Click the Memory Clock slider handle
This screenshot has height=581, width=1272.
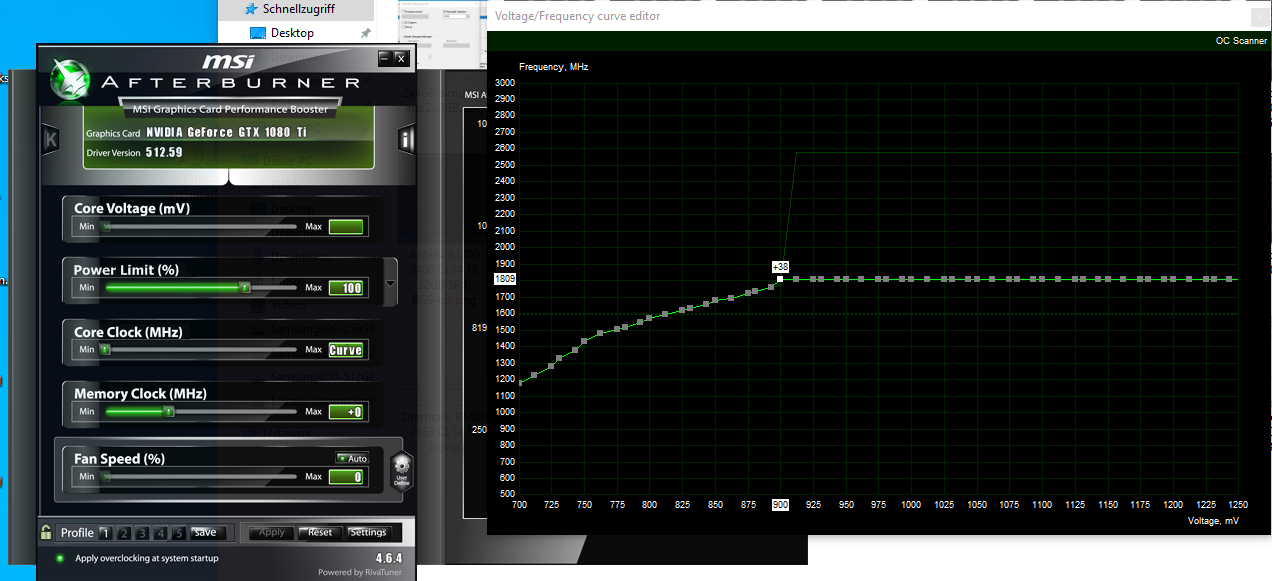click(x=169, y=411)
